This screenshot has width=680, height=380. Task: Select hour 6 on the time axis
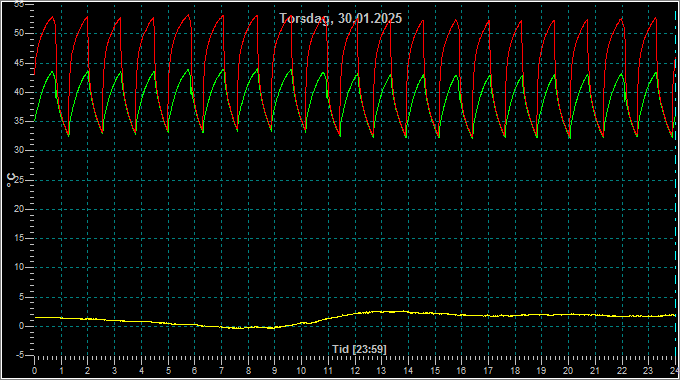194,371
